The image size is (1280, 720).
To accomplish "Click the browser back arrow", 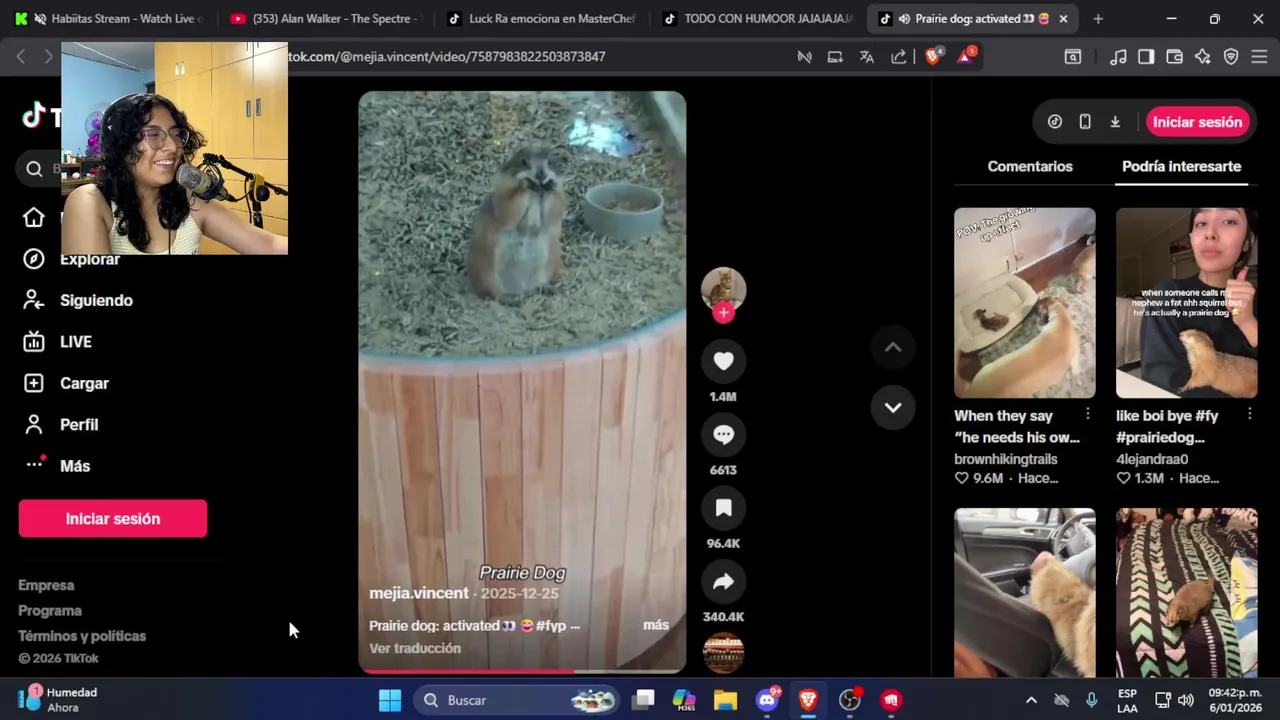I will click(20, 57).
